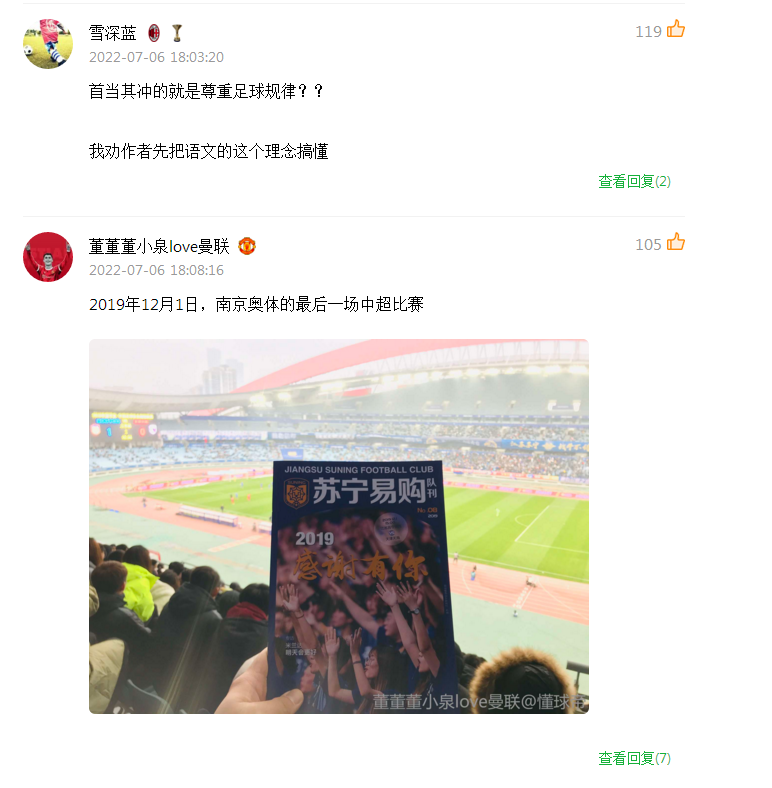Viewport: 772px width, 788px height.
Task: Click comment text 我劝作者先把语文的这个理念搞懂
Action: [x=209, y=151]
